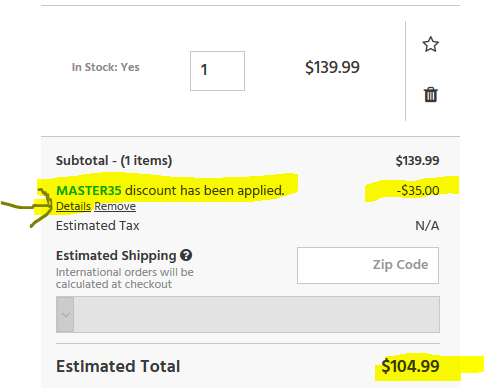Click the Estimated Shipping heading
The image size is (484, 388).
pyautogui.click(x=116, y=256)
